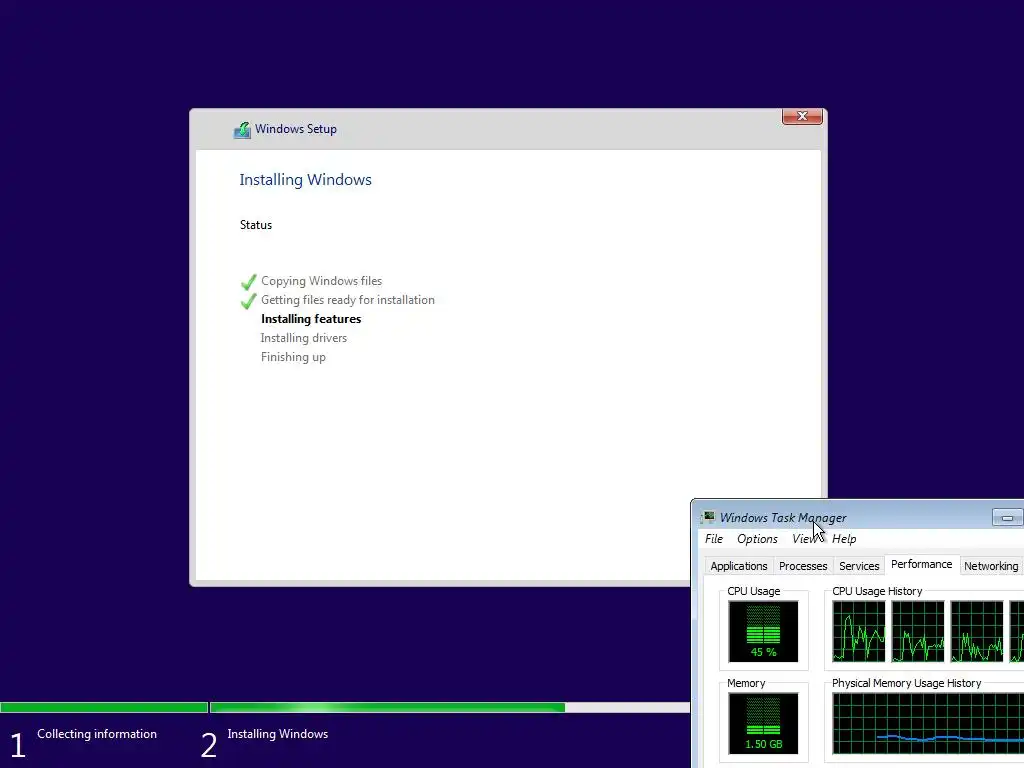
Task: Close the Windows Setup dialog
Action: coord(802,116)
